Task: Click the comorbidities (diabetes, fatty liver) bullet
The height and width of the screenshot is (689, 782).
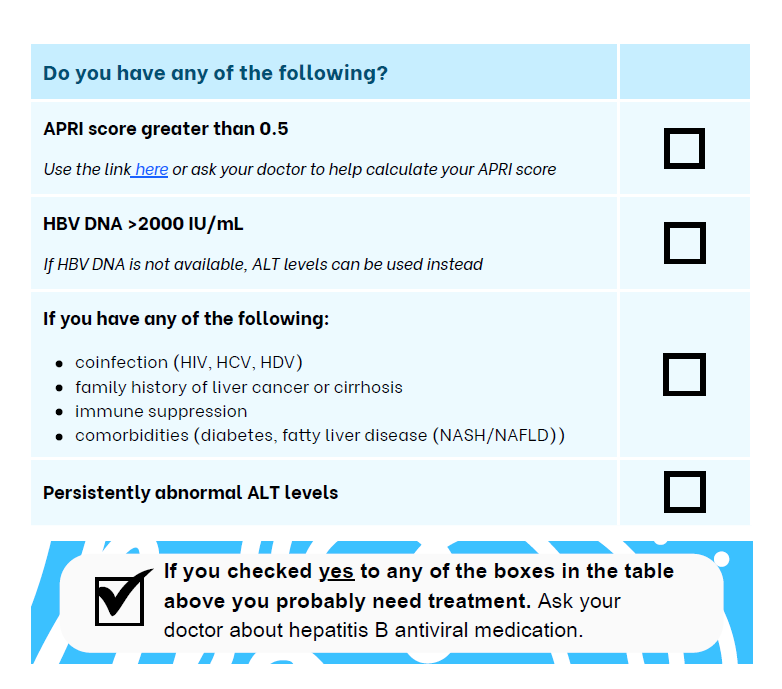Action: (320, 436)
